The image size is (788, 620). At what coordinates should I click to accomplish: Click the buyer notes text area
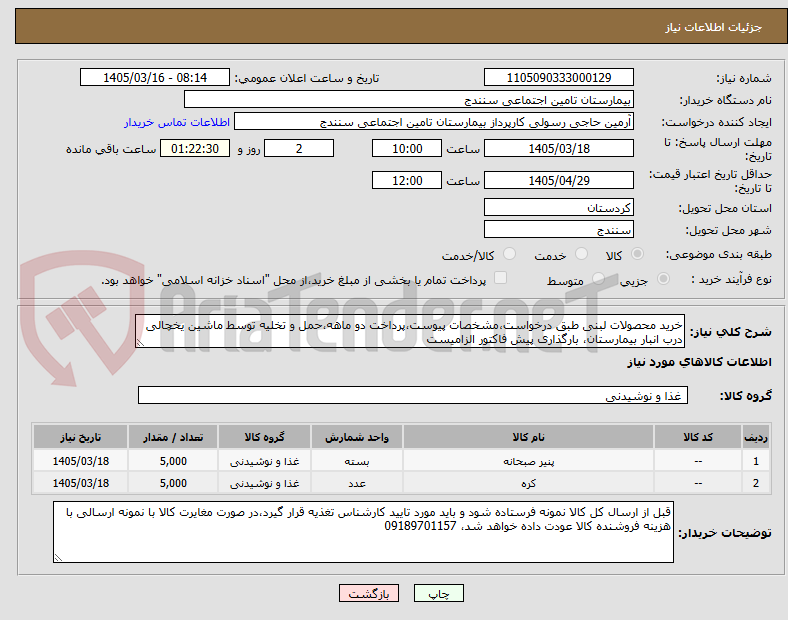pyautogui.click(x=363, y=532)
